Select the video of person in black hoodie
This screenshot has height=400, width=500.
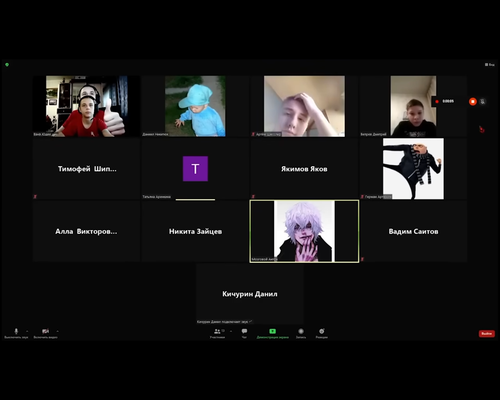tap(413, 106)
